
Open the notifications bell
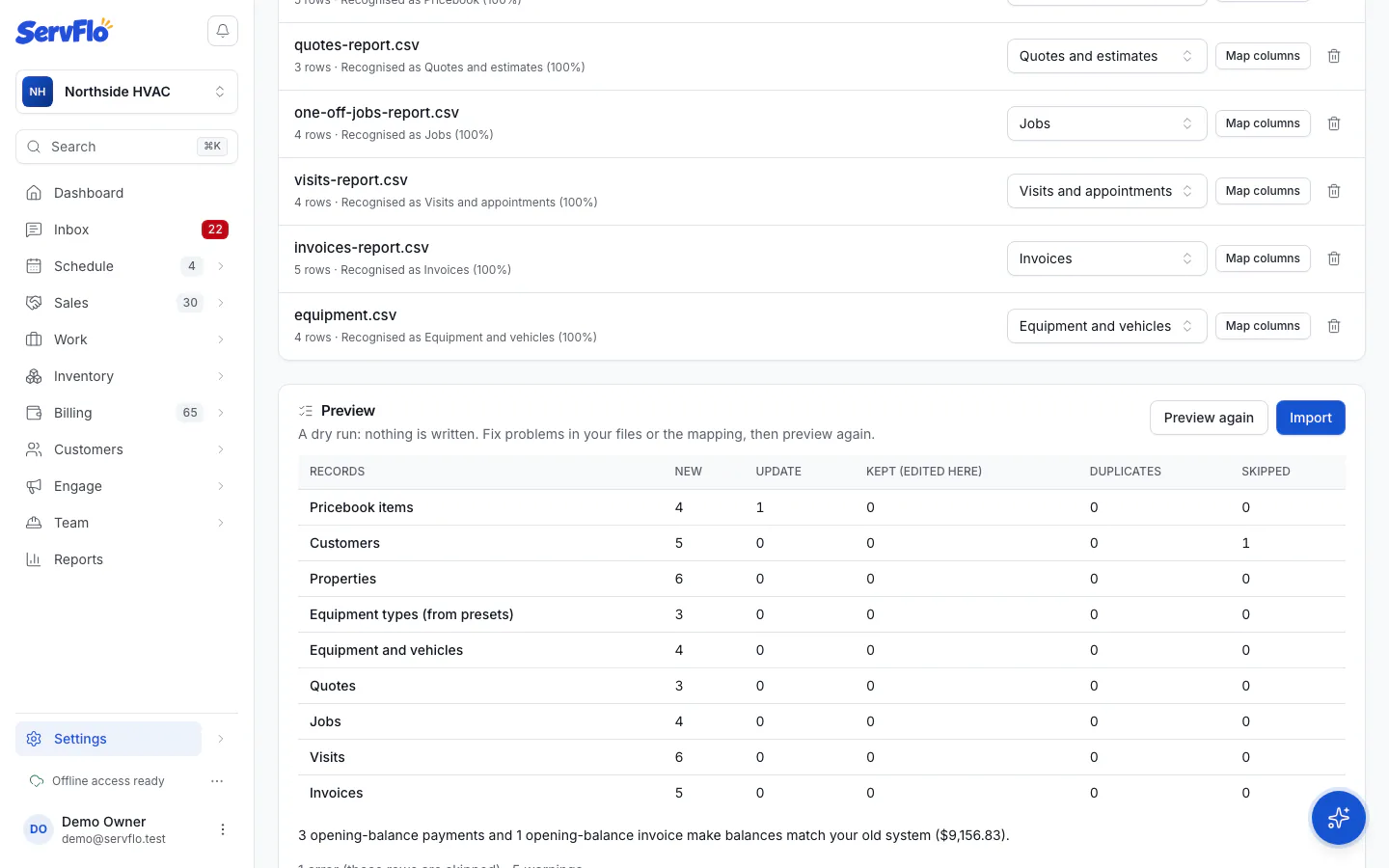pyautogui.click(x=223, y=31)
